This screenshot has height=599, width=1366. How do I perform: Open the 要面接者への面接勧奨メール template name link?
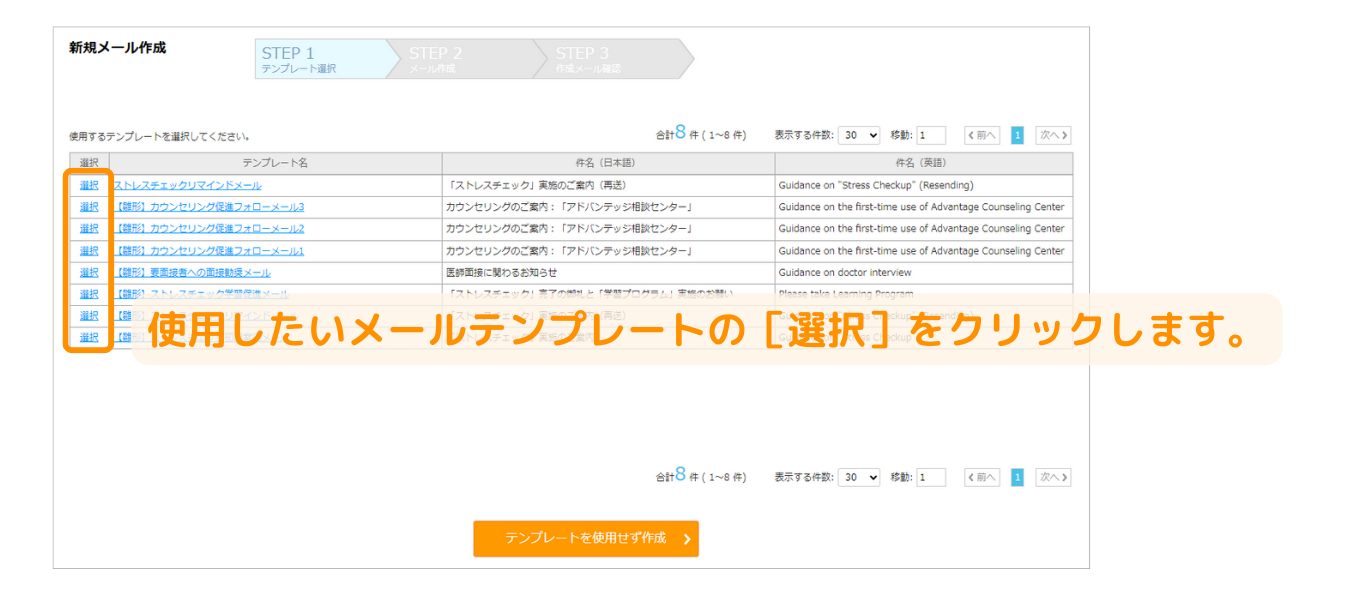click(193, 273)
